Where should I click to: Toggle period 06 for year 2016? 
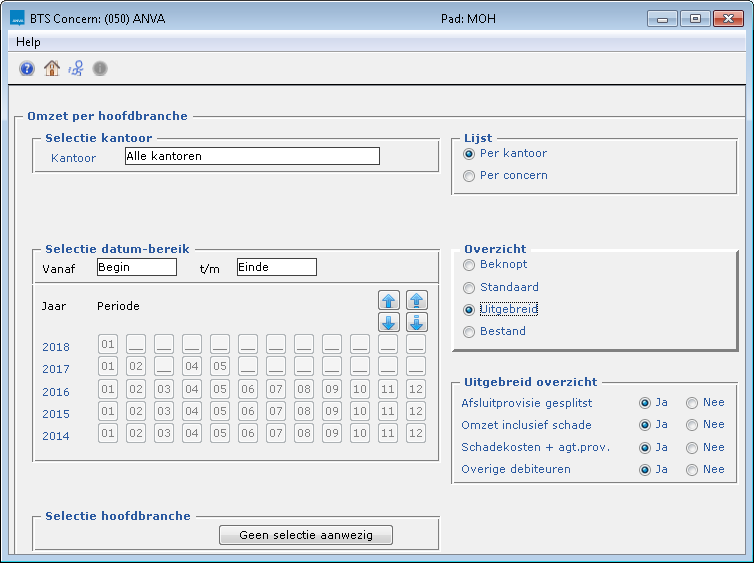point(248,389)
